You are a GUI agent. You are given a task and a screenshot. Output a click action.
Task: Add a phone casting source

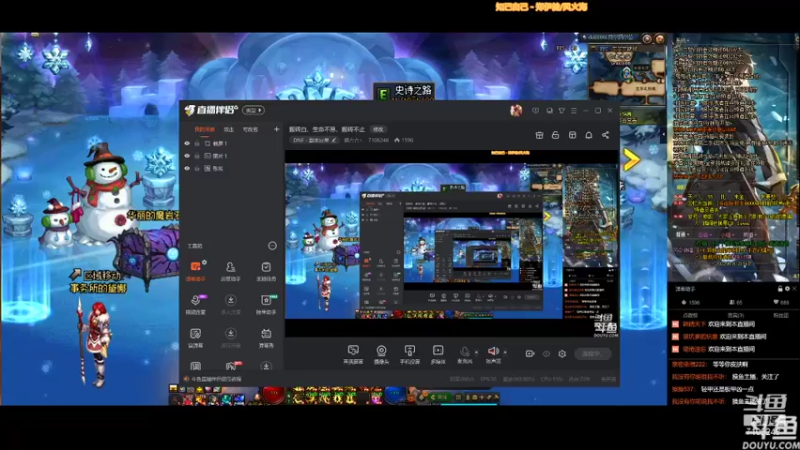[410, 354]
